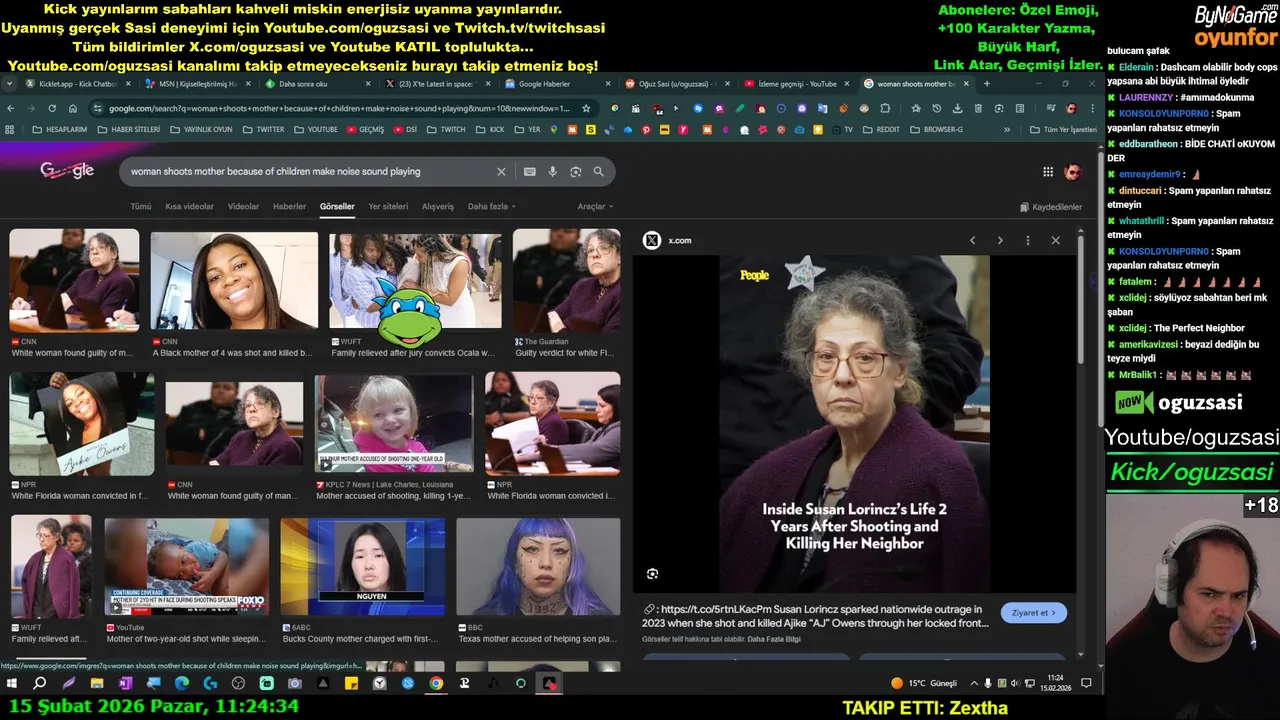
Task: Switch to the Videolar search tab
Action: tap(243, 207)
